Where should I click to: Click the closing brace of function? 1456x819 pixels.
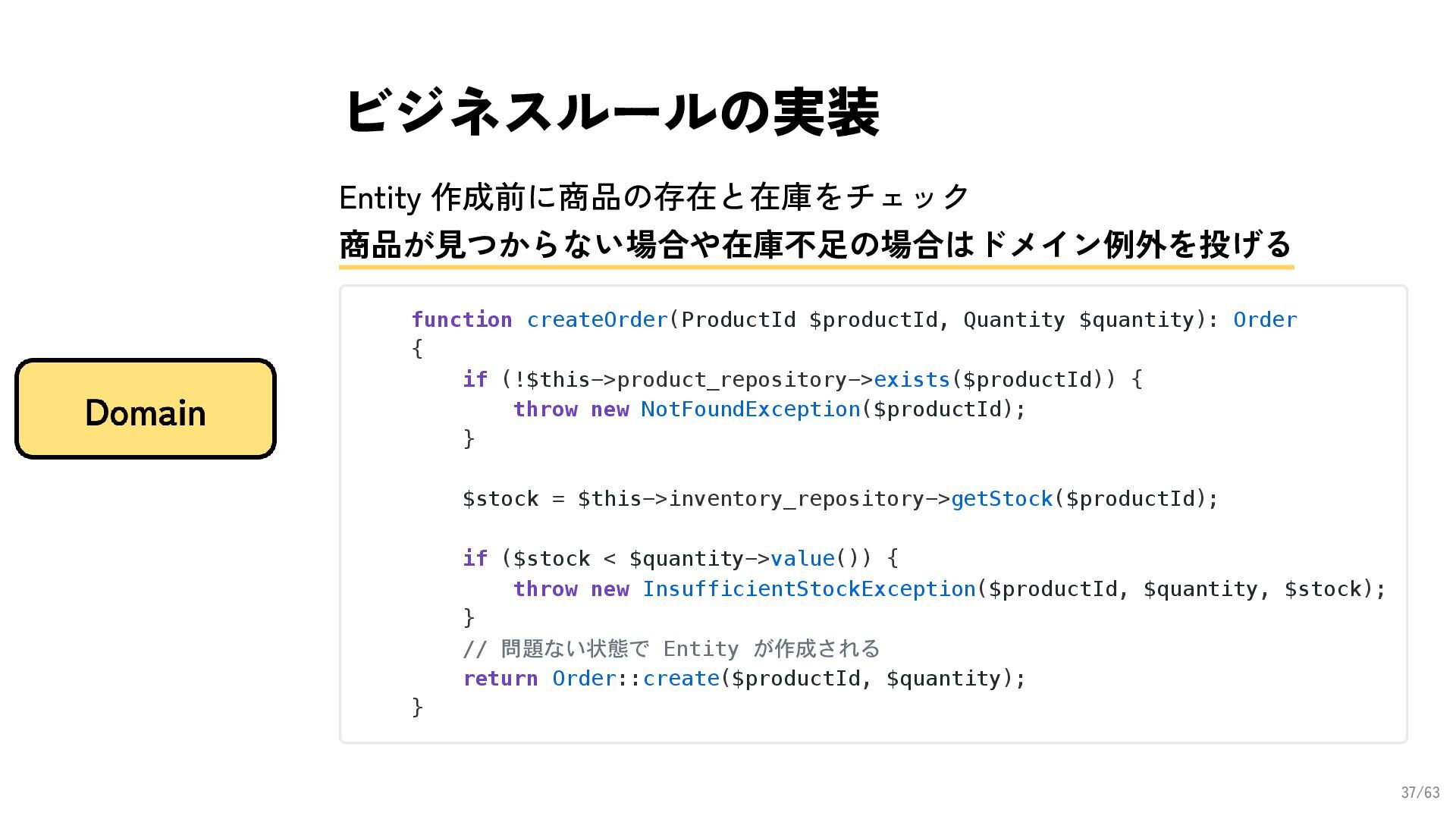click(x=417, y=707)
